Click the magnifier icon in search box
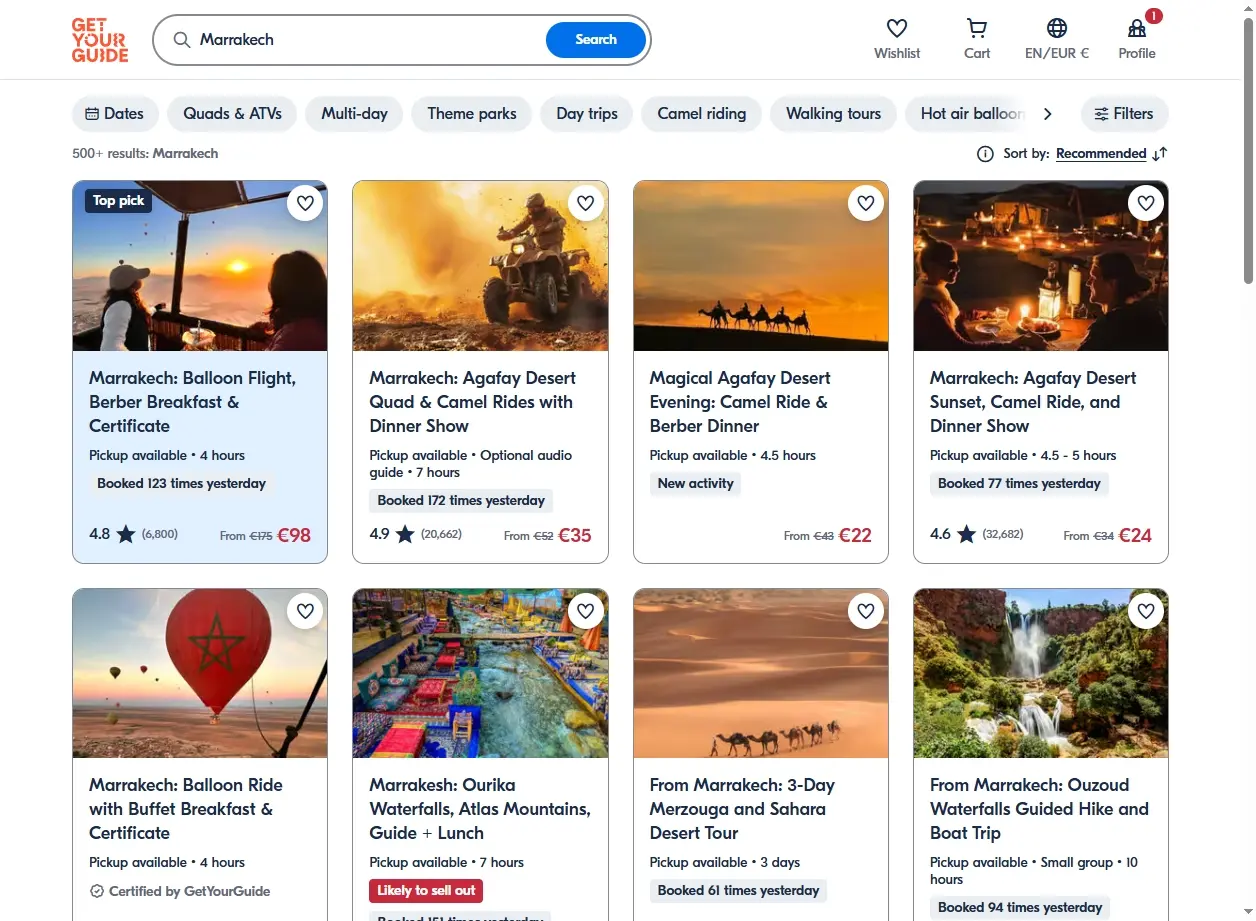This screenshot has height=921, width=1256. click(182, 40)
